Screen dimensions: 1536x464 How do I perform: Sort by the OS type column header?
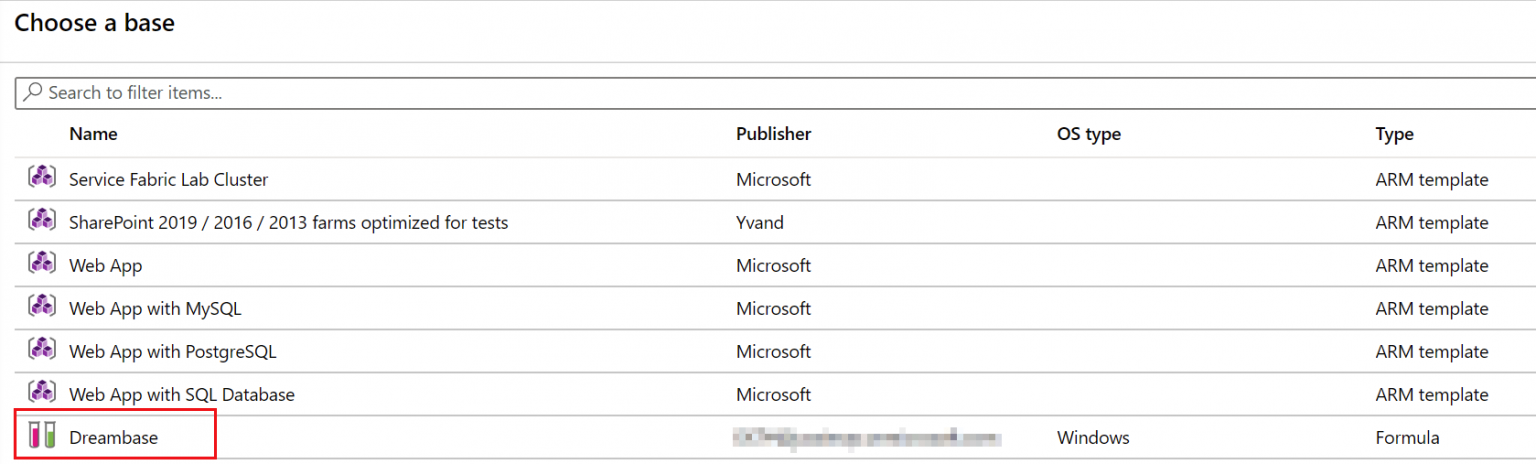click(x=1089, y=134)
